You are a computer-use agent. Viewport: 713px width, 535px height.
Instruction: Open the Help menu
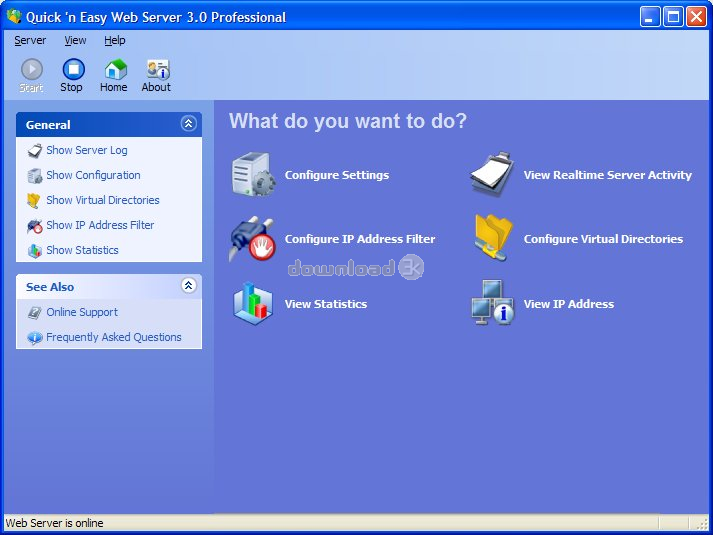[x=115, y=40]
